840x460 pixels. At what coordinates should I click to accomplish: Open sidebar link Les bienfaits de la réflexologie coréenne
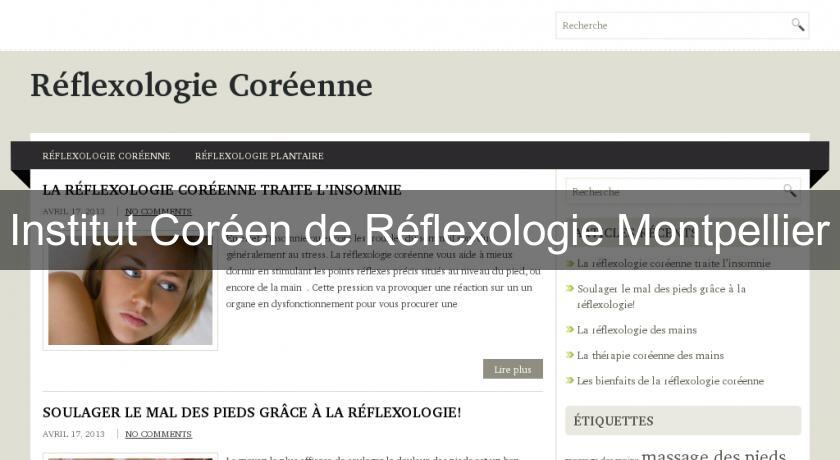pyautogui.click(x=670, y=381)
